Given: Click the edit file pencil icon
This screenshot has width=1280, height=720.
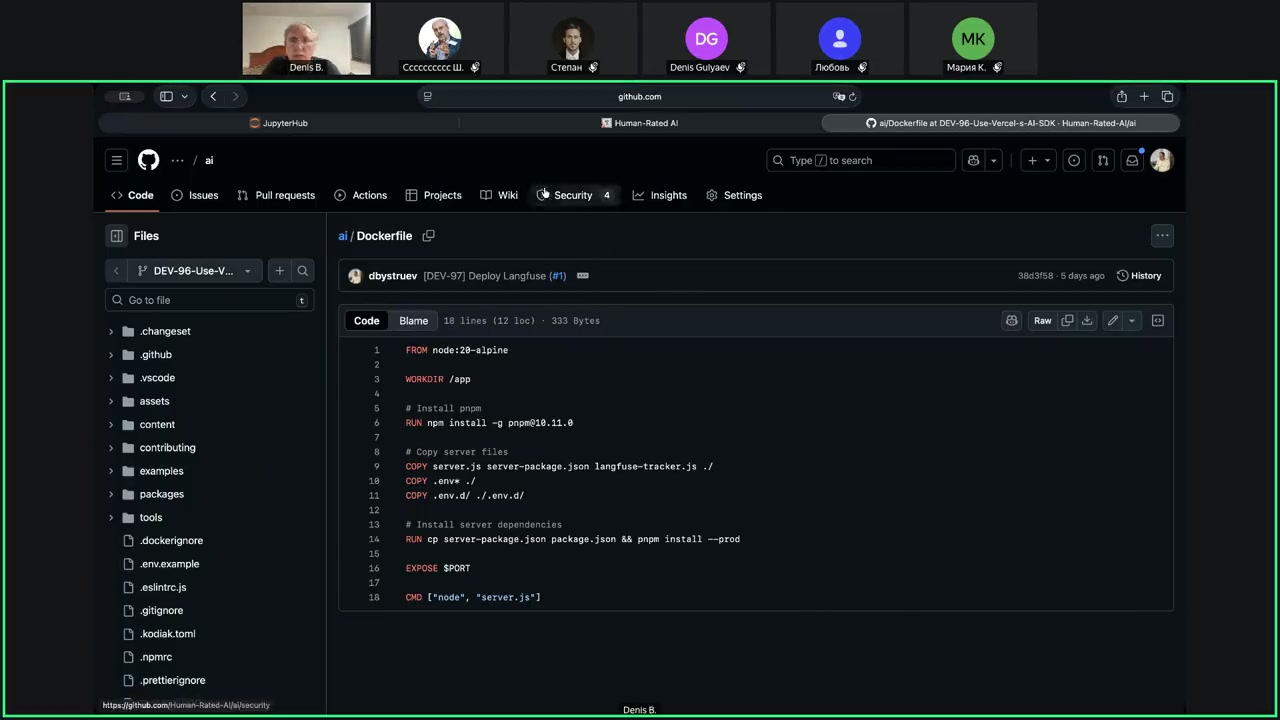Looking at the screenshot, I should tap(1112, 321).
